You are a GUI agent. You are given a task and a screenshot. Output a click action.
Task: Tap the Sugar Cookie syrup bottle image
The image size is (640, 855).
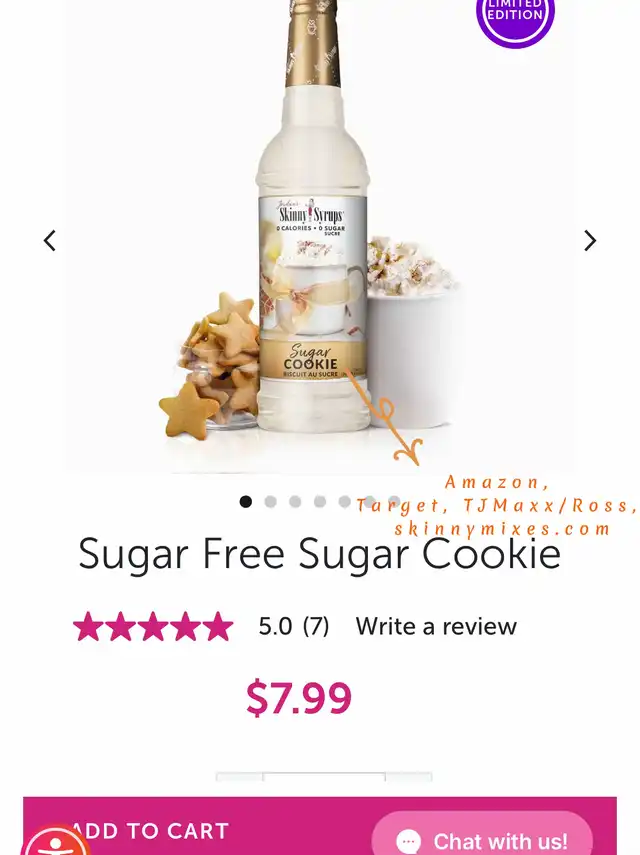pyautogui.click(x=312, y=218)
